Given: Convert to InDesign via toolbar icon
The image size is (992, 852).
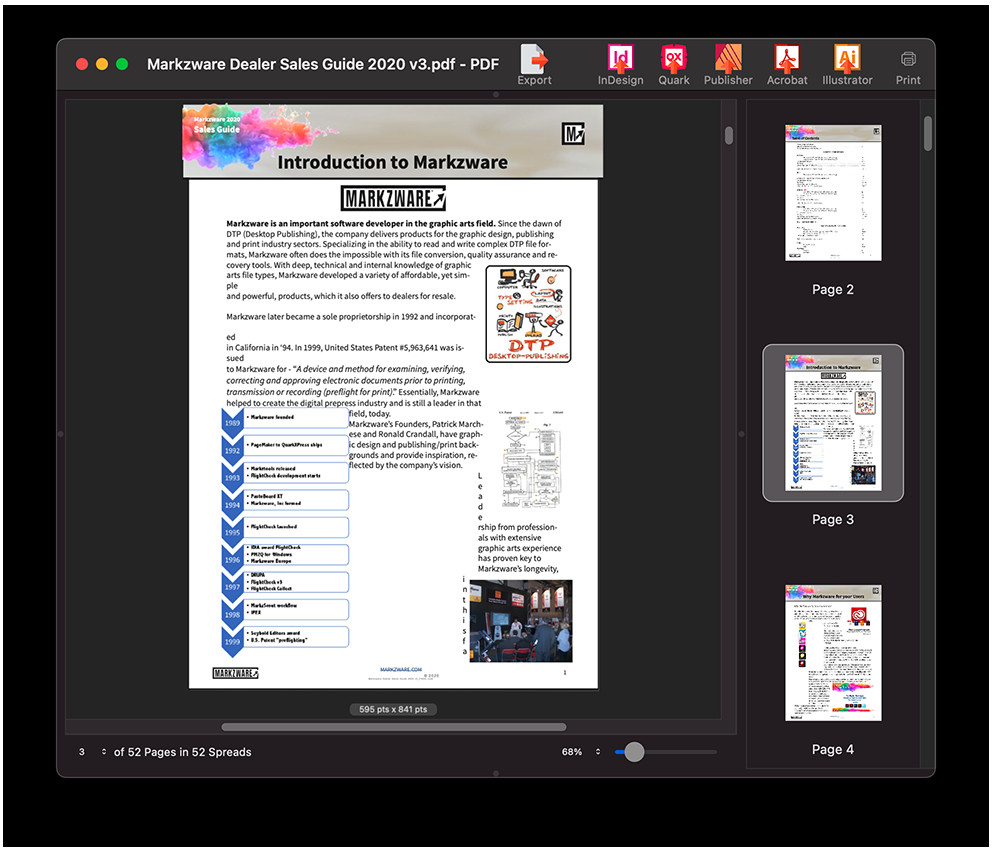Looking at the screenshot, I should click(621, 65).
